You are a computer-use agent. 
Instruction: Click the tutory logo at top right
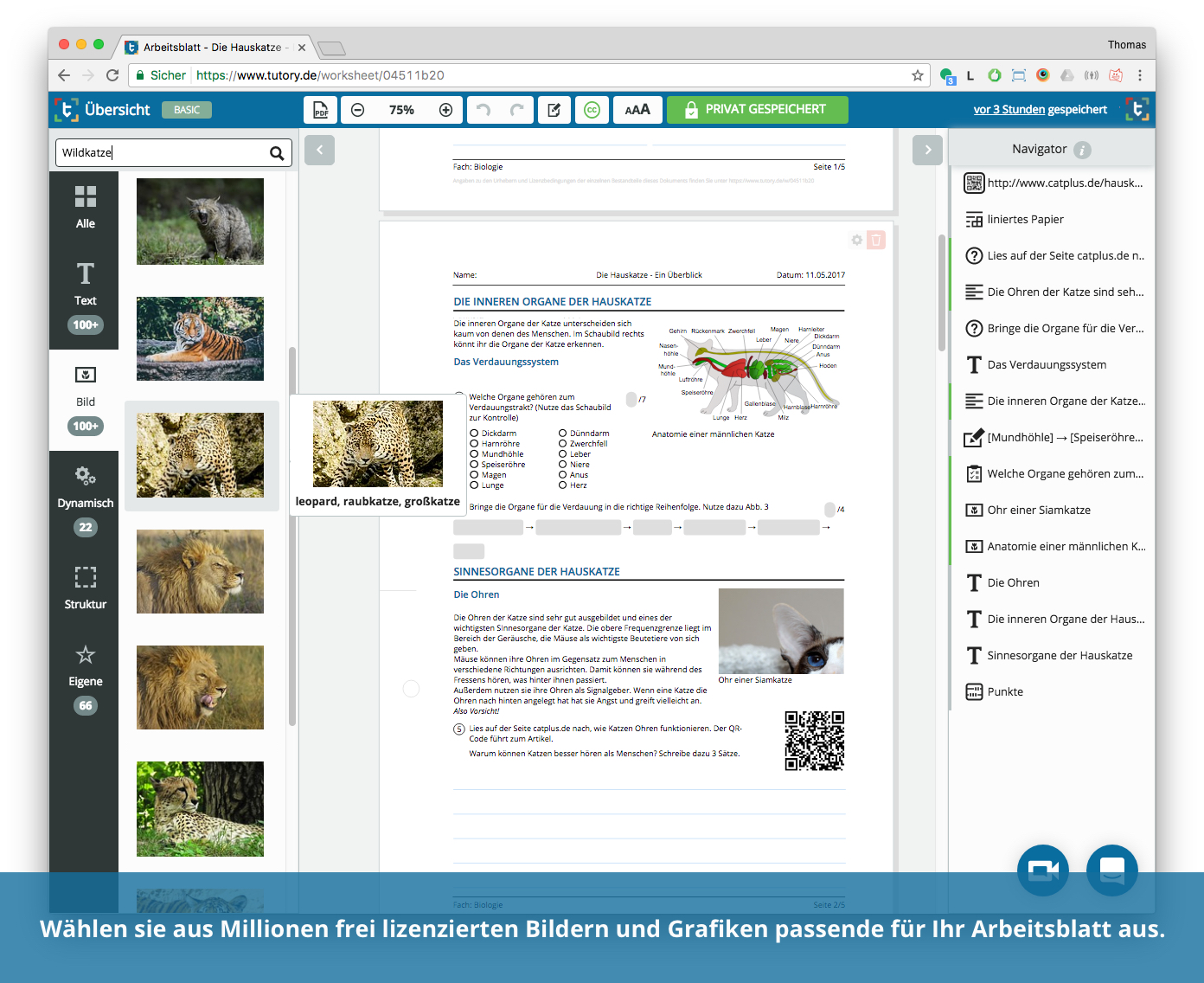(x=1137, y=110)
